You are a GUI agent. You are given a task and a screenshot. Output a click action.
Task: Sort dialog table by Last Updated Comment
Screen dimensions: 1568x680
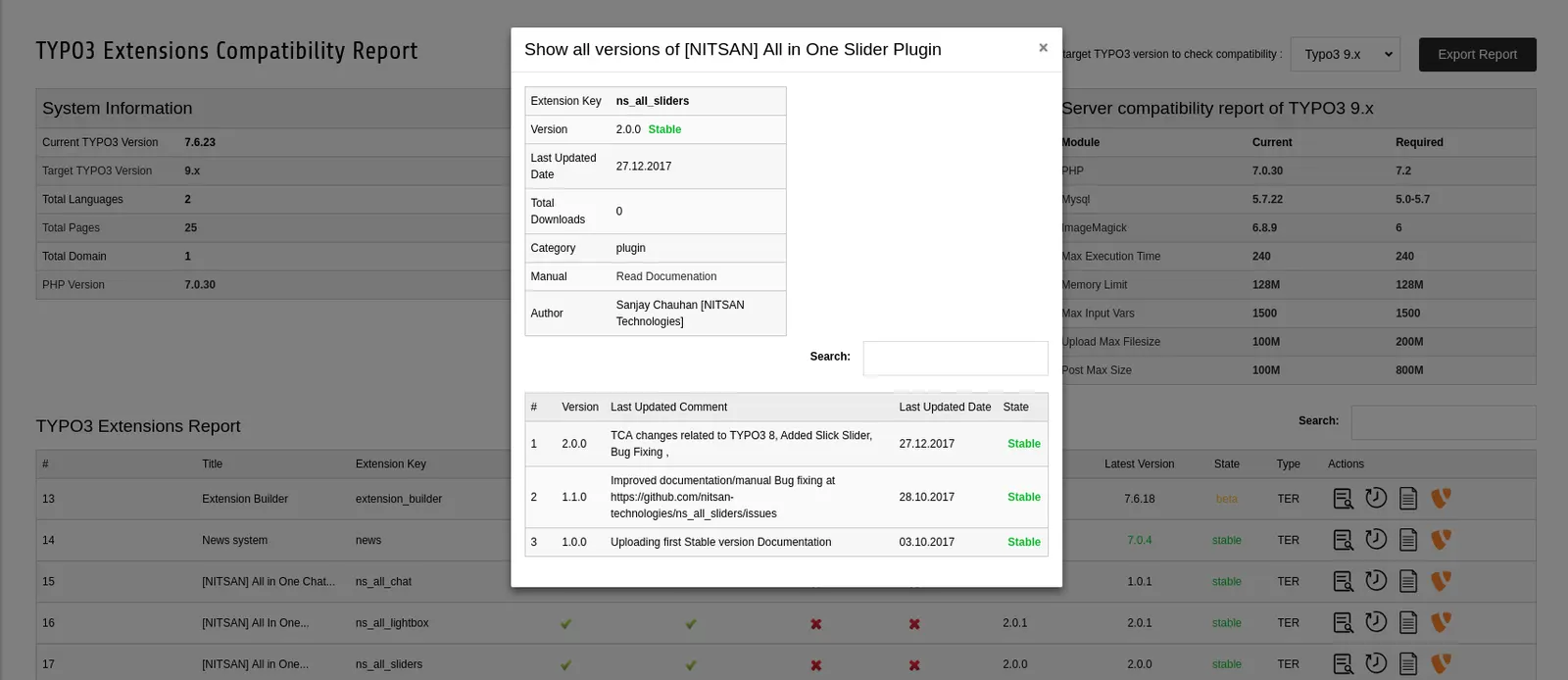point(668,407)
